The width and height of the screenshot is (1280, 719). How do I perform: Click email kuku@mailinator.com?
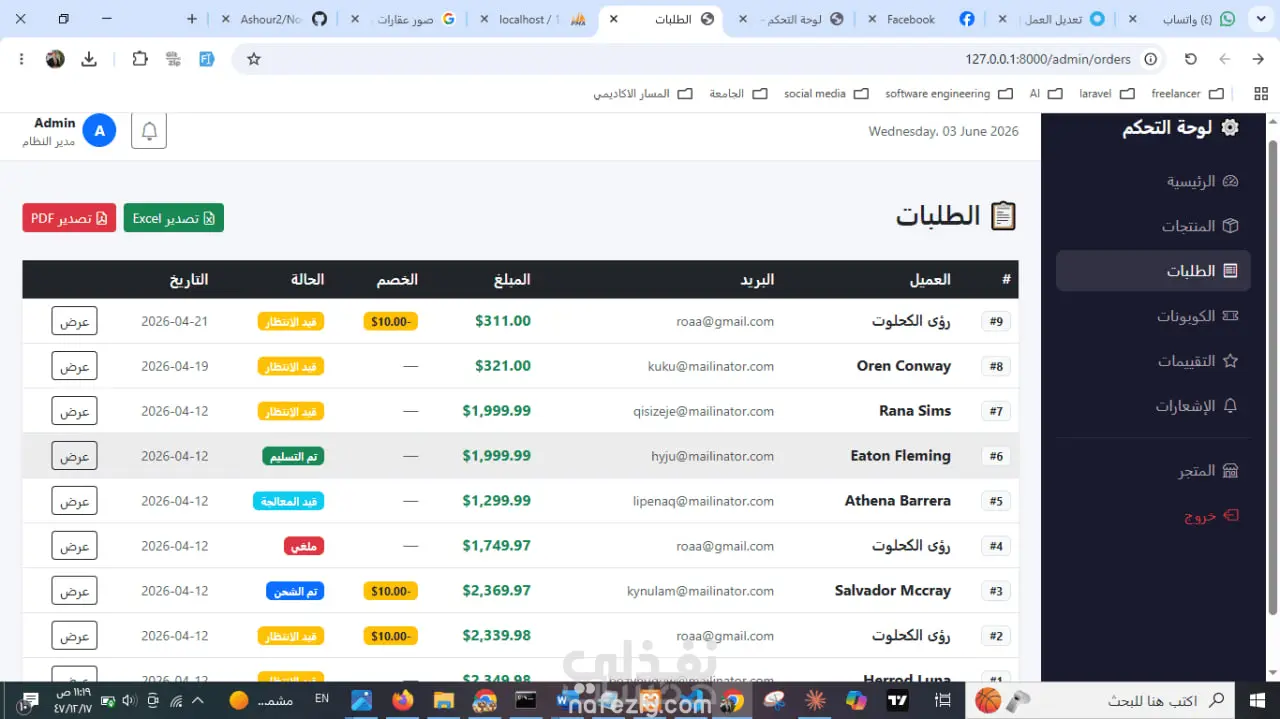tap(711, 366)
